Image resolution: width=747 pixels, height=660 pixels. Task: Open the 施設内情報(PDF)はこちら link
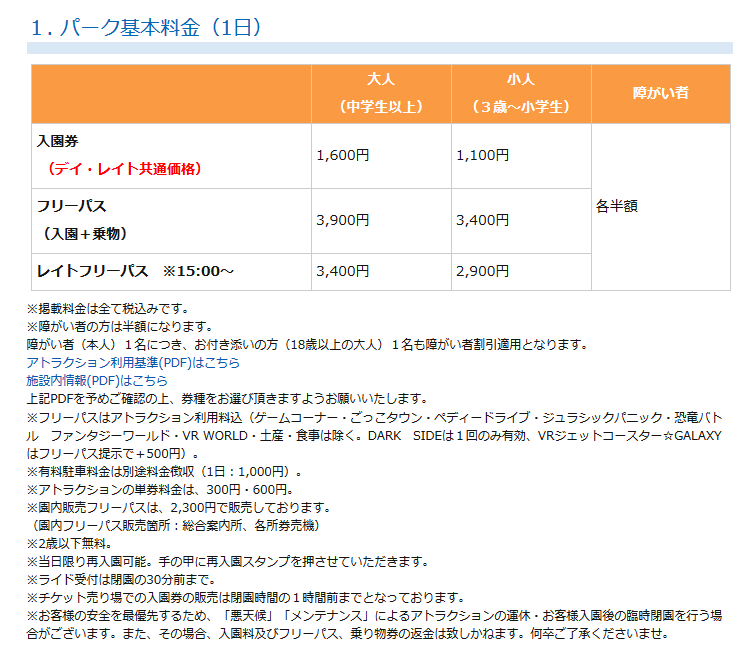tap(97, 381)
